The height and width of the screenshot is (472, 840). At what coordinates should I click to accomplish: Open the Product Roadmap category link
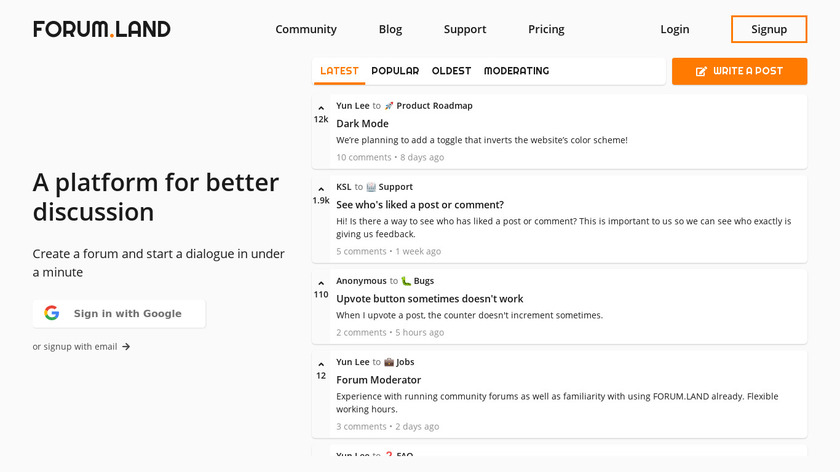point(434,106)
